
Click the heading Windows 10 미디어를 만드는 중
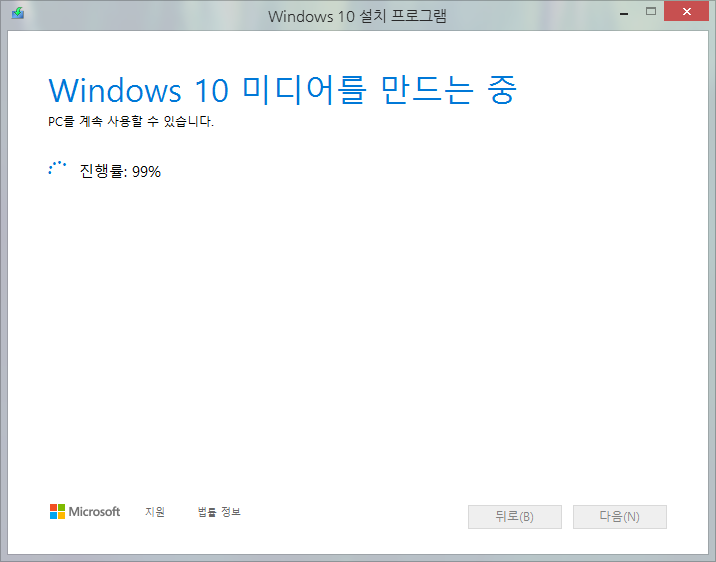(283, 90)
